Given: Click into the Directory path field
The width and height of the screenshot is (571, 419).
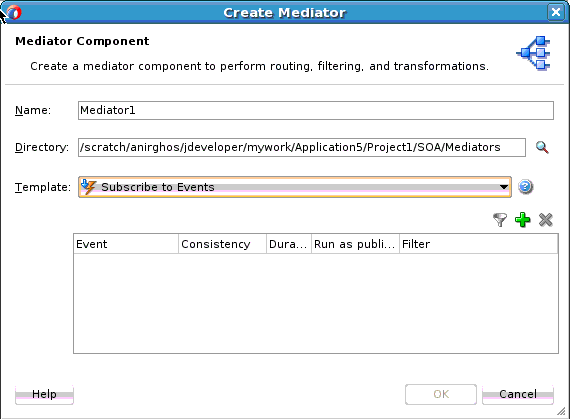Looking at the screenshot, I should [302, 147].
